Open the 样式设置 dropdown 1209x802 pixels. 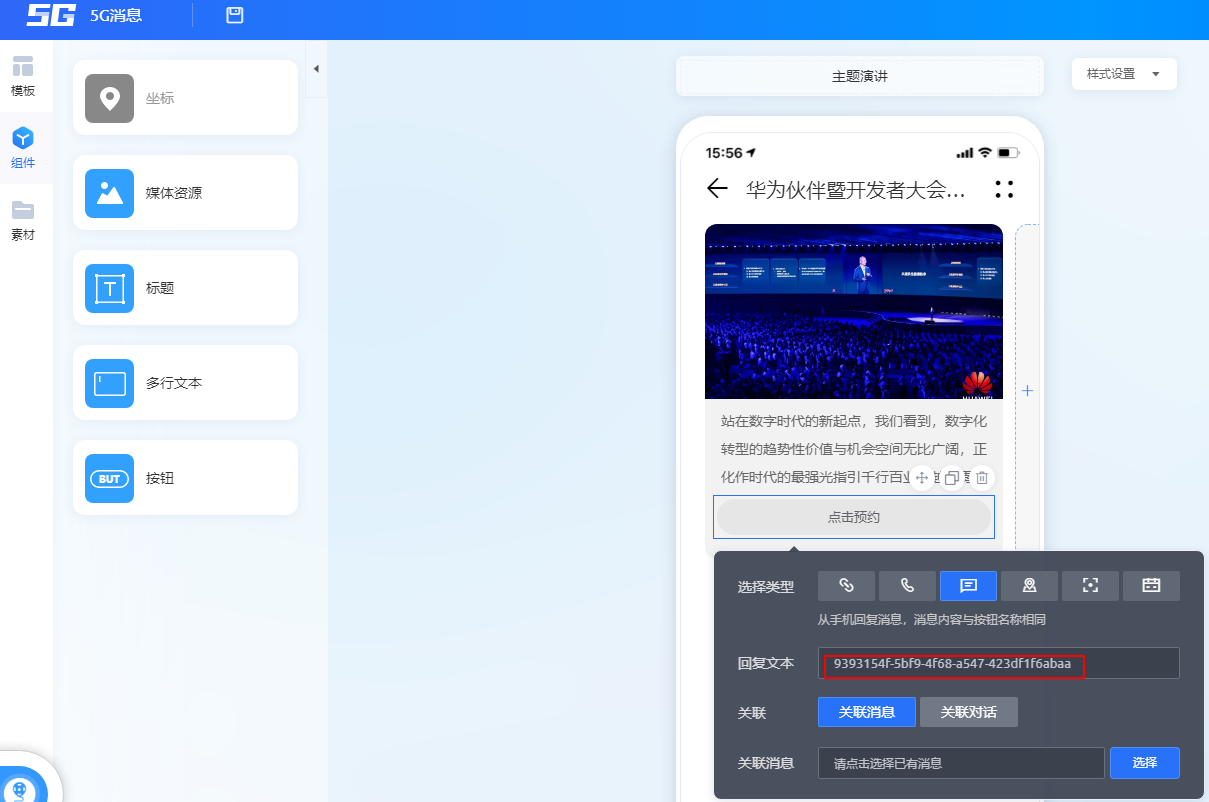click(1124, 74)
